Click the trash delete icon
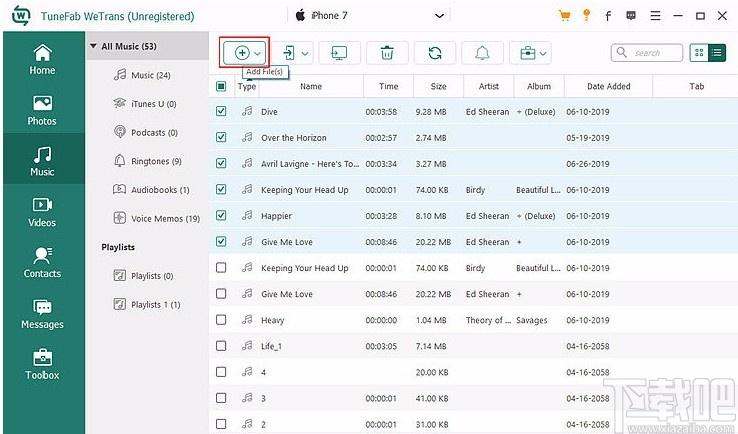Image resolution: width=738 pixels, height=434 pixels. click(x=387, y=53)
